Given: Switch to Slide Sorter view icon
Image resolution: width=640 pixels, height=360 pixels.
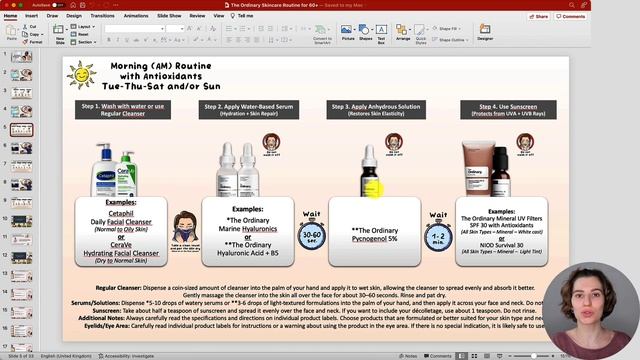Looking at the screenshot, I should 474,356.
